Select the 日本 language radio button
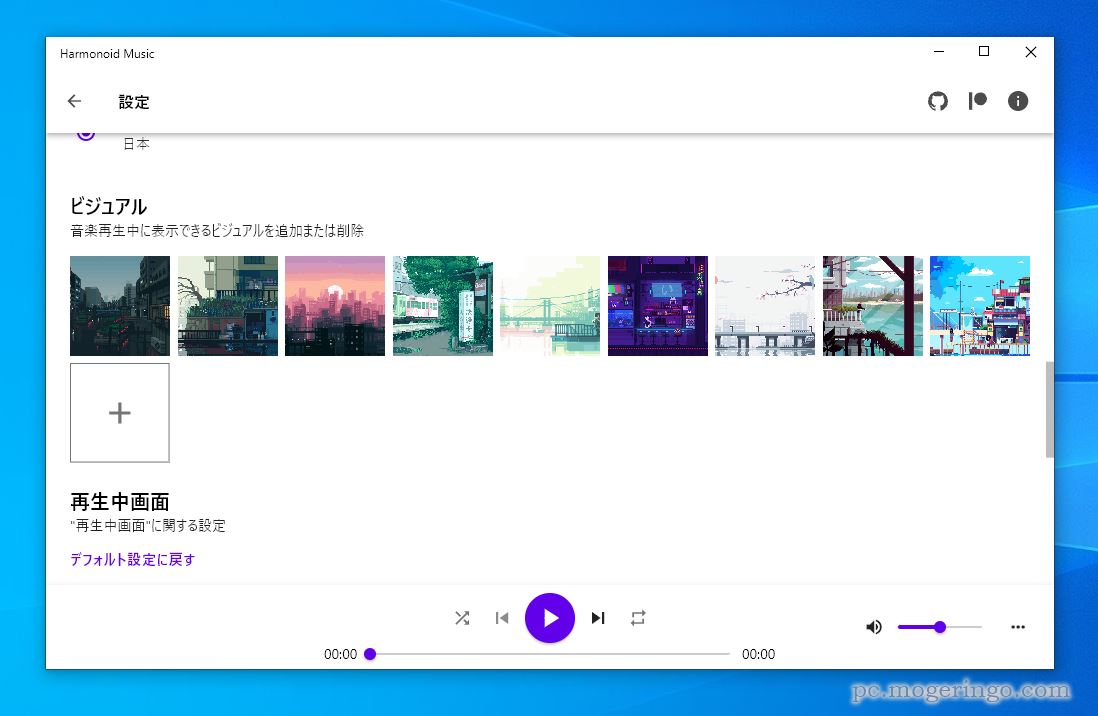Viewport: 1098px width, 716px height. coord(86,134)
